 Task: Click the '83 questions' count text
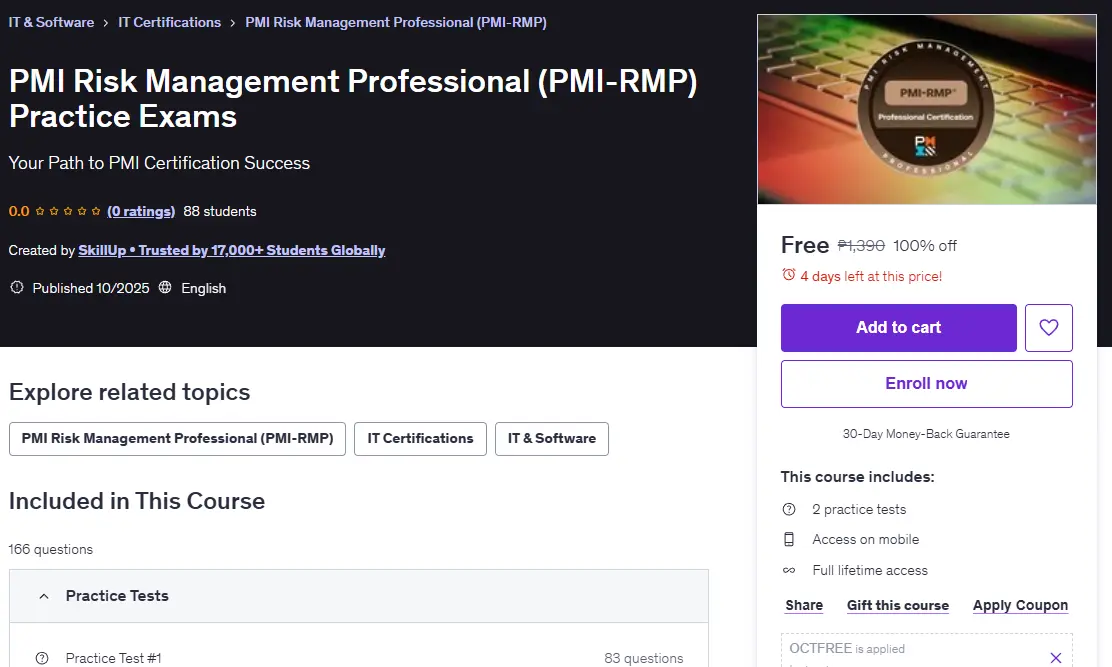[643, 658]
